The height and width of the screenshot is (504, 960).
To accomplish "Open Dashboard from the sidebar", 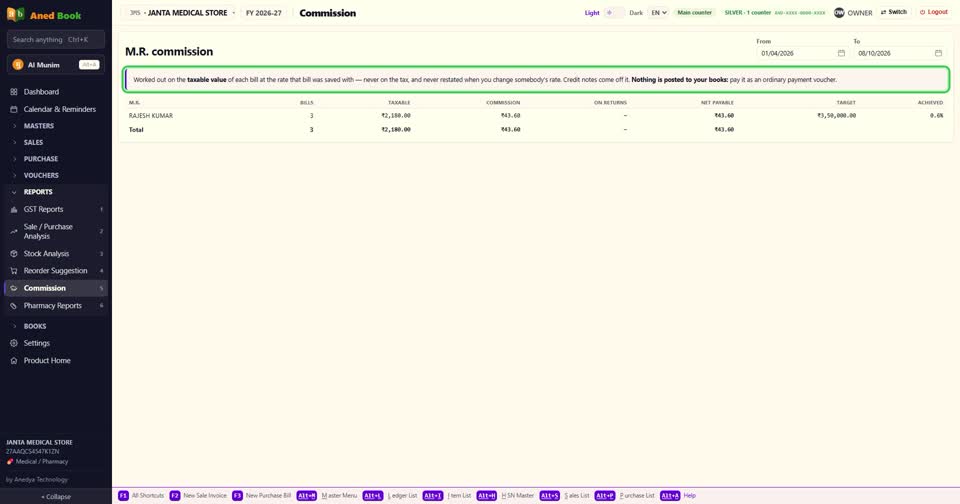I will 55,92.
